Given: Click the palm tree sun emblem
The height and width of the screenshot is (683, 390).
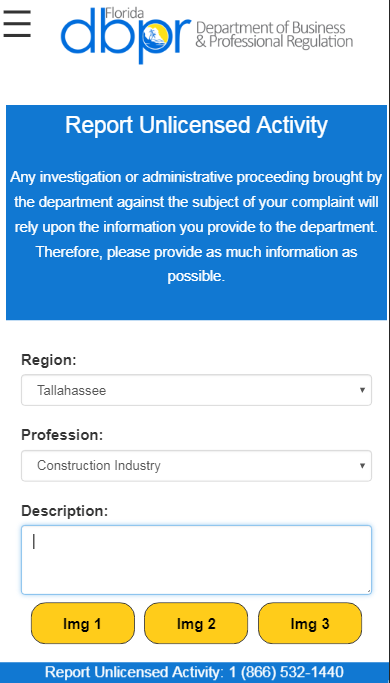Looking at the screenshot, I should pyautogui.click(x=156, y=36).
